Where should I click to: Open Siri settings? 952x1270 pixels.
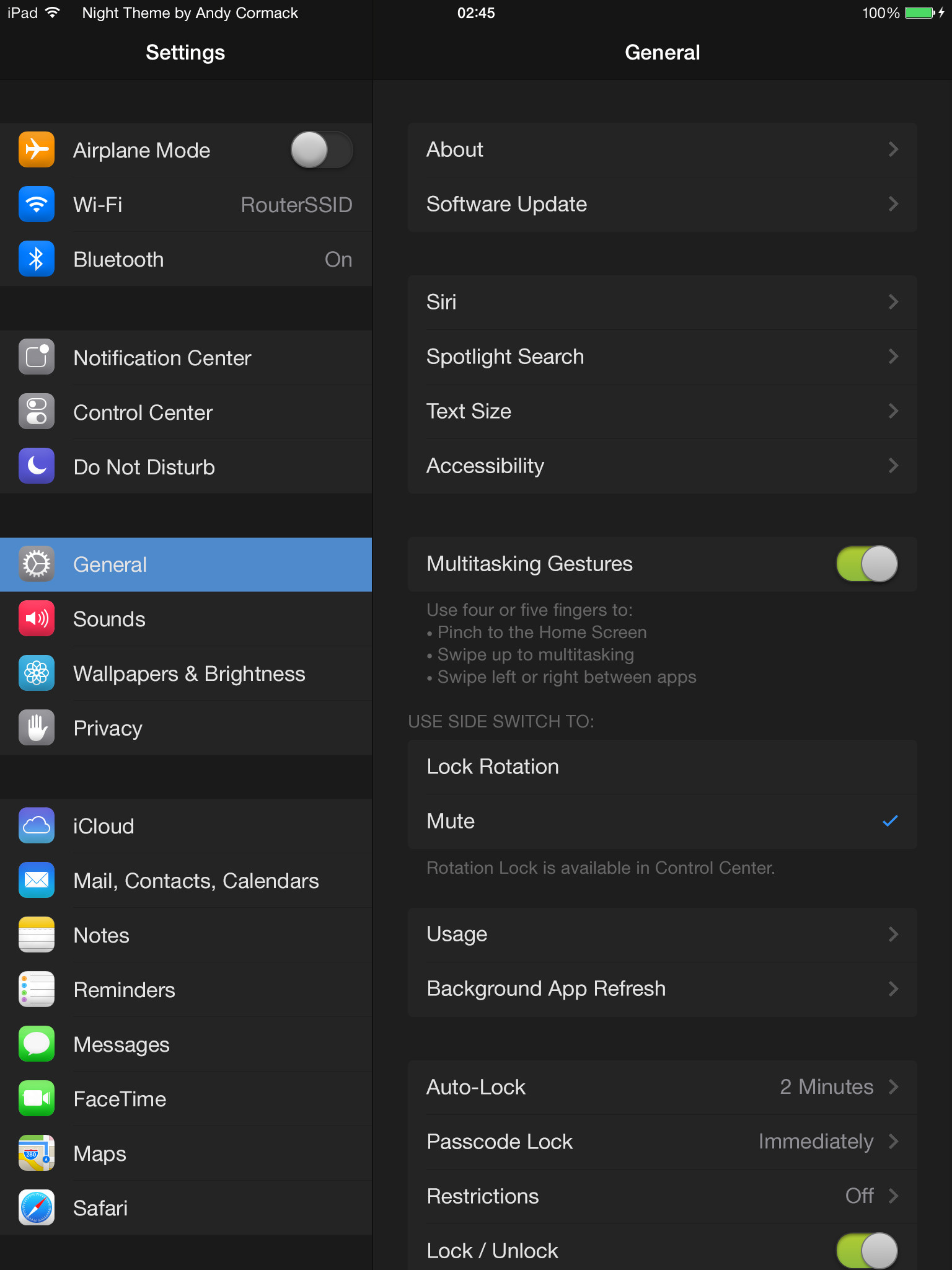tap(663, 302)
